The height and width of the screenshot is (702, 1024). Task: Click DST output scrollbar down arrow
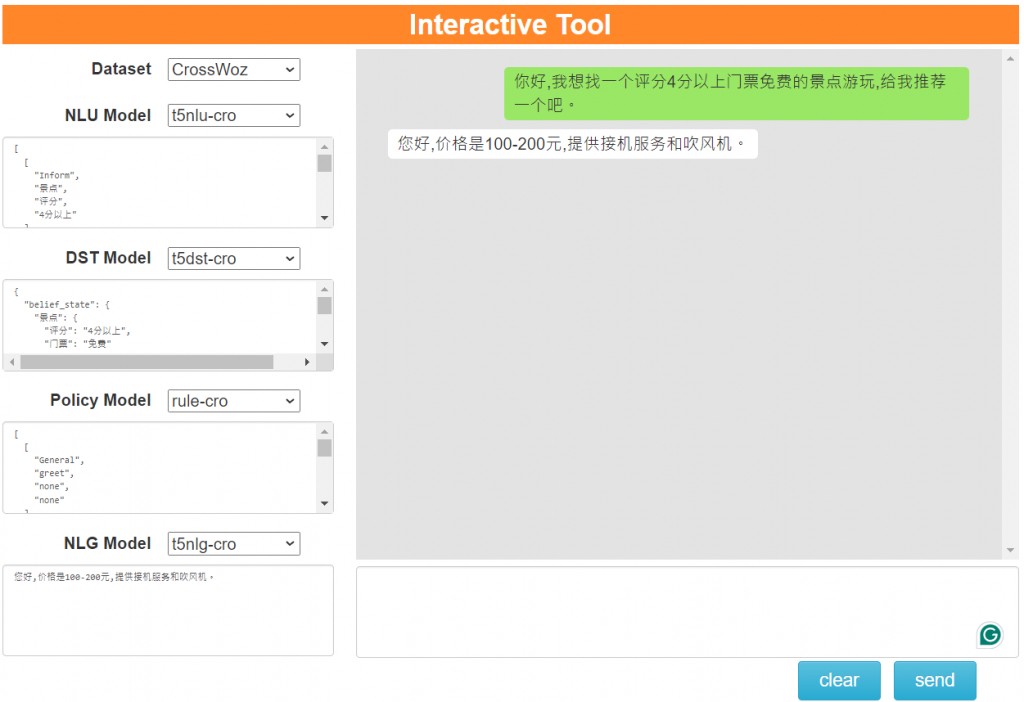(325, 344)
